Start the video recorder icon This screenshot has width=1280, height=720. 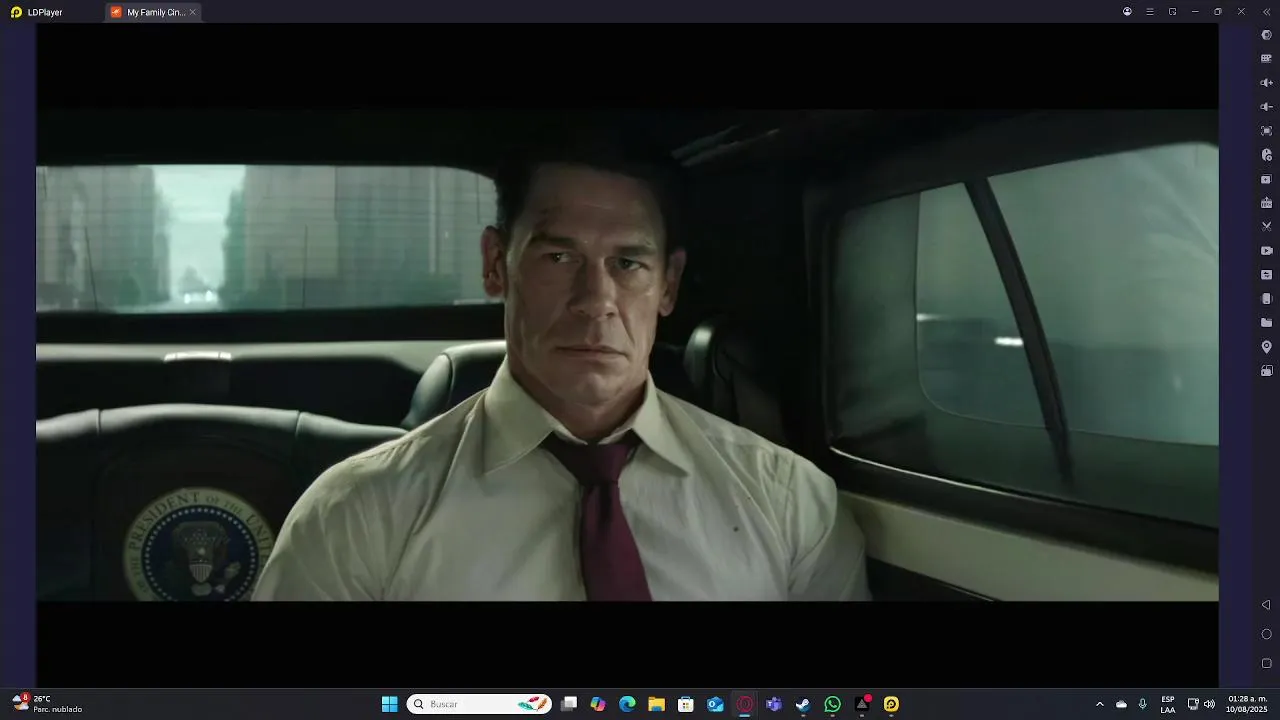coord(1266,251)
